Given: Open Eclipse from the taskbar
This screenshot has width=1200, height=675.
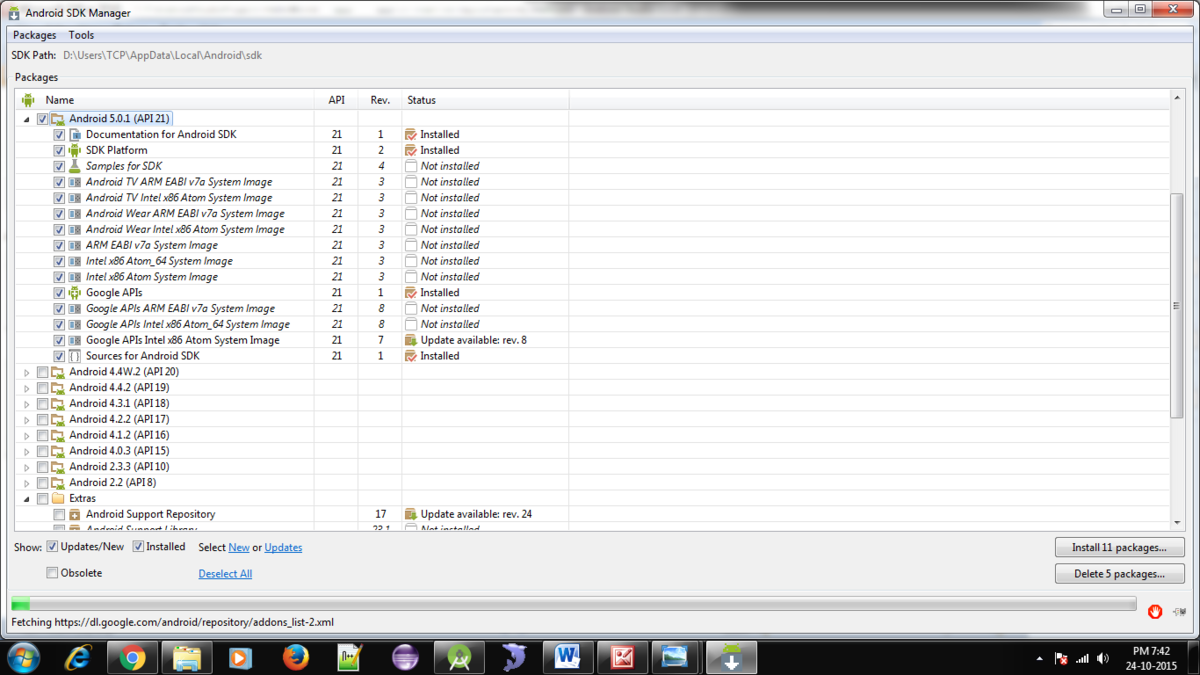Looking at the screenshot, I should 404,657.
